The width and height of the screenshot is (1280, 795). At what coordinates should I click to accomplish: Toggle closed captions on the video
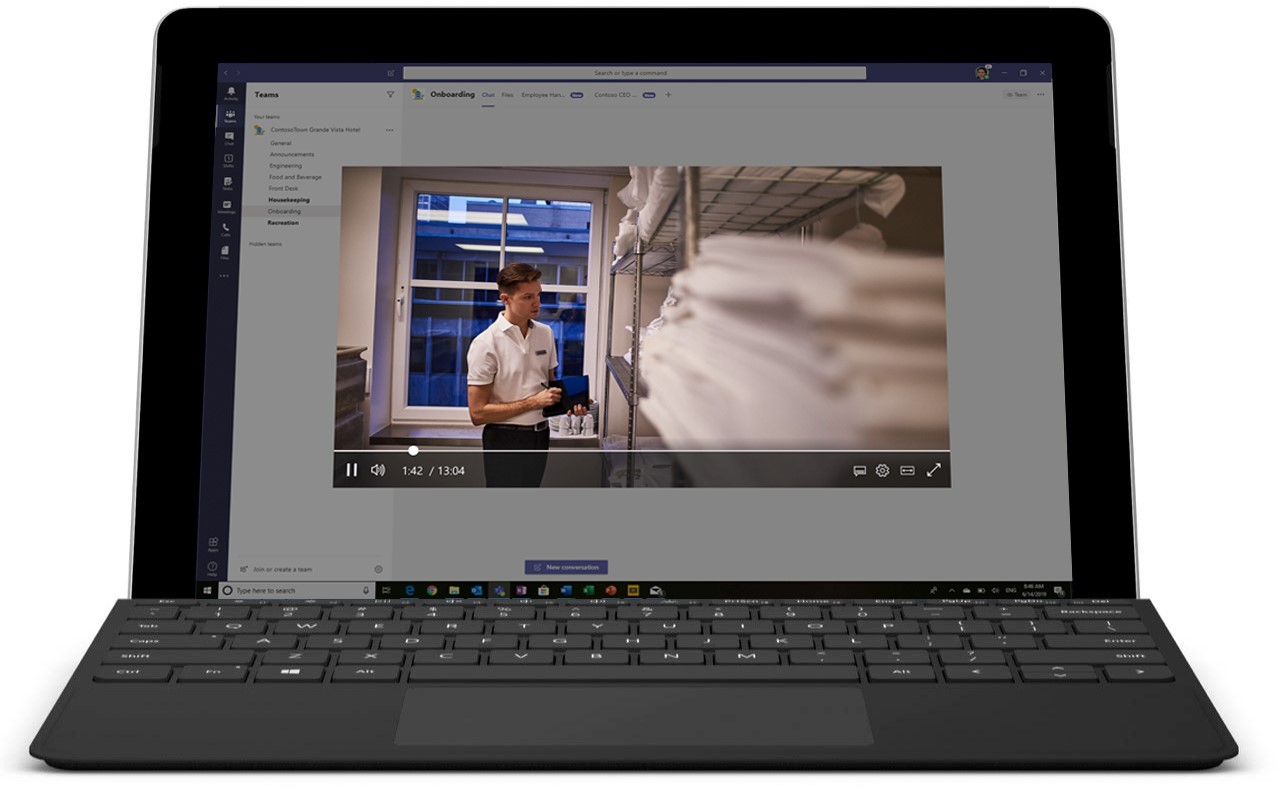(859, 470)
